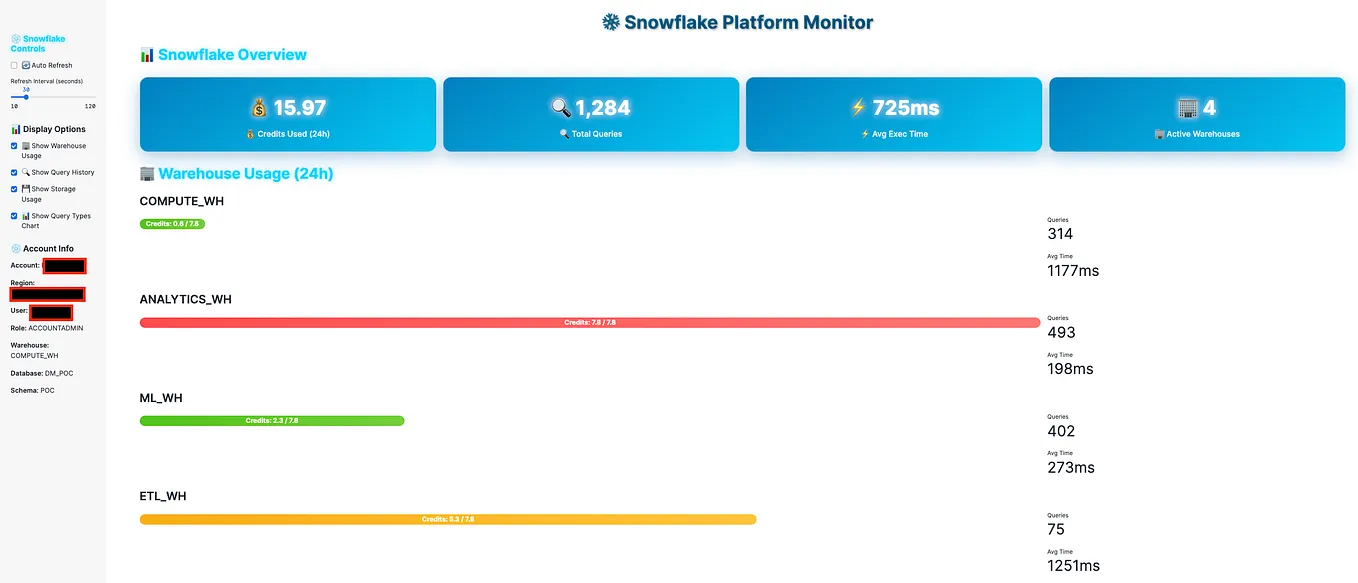This screenshot has height=583, width=1358.
Task: Click the redacted Account field value
Action: click(x=63, y=265)
